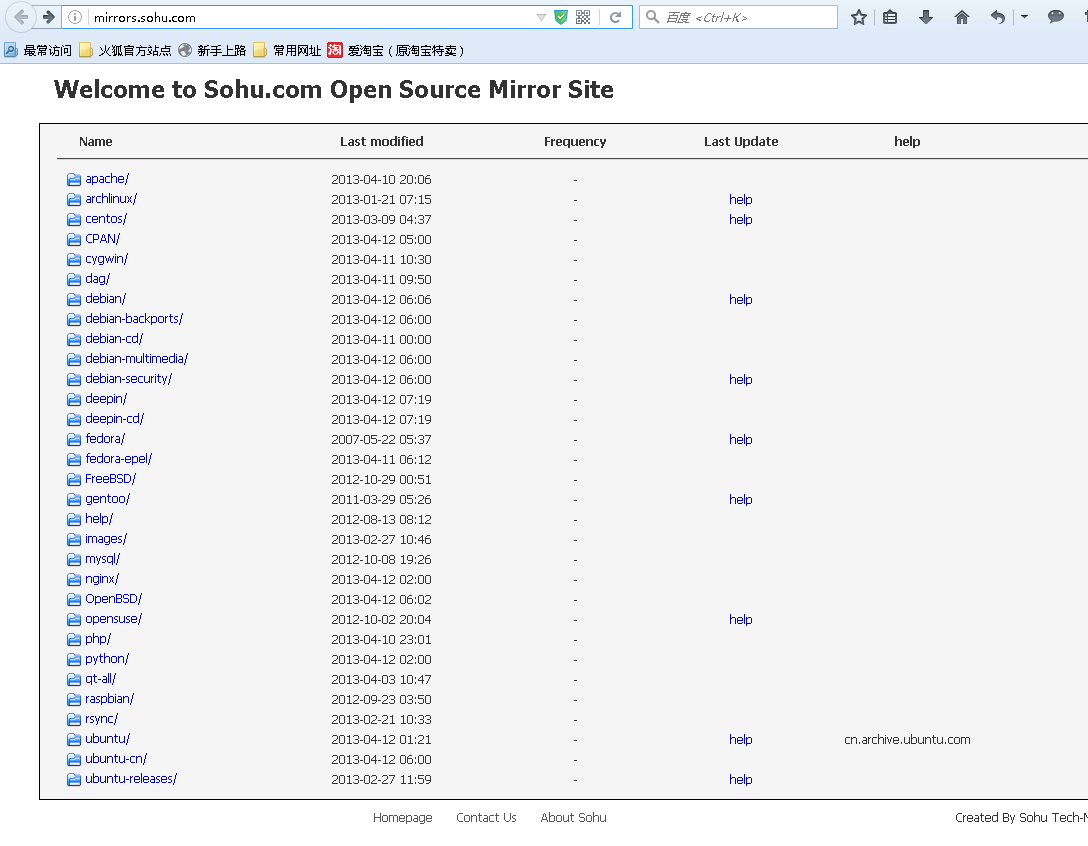Click help link in opensuse row
The width and height of the screenshot is (1088, 846).
pos(740,620)
